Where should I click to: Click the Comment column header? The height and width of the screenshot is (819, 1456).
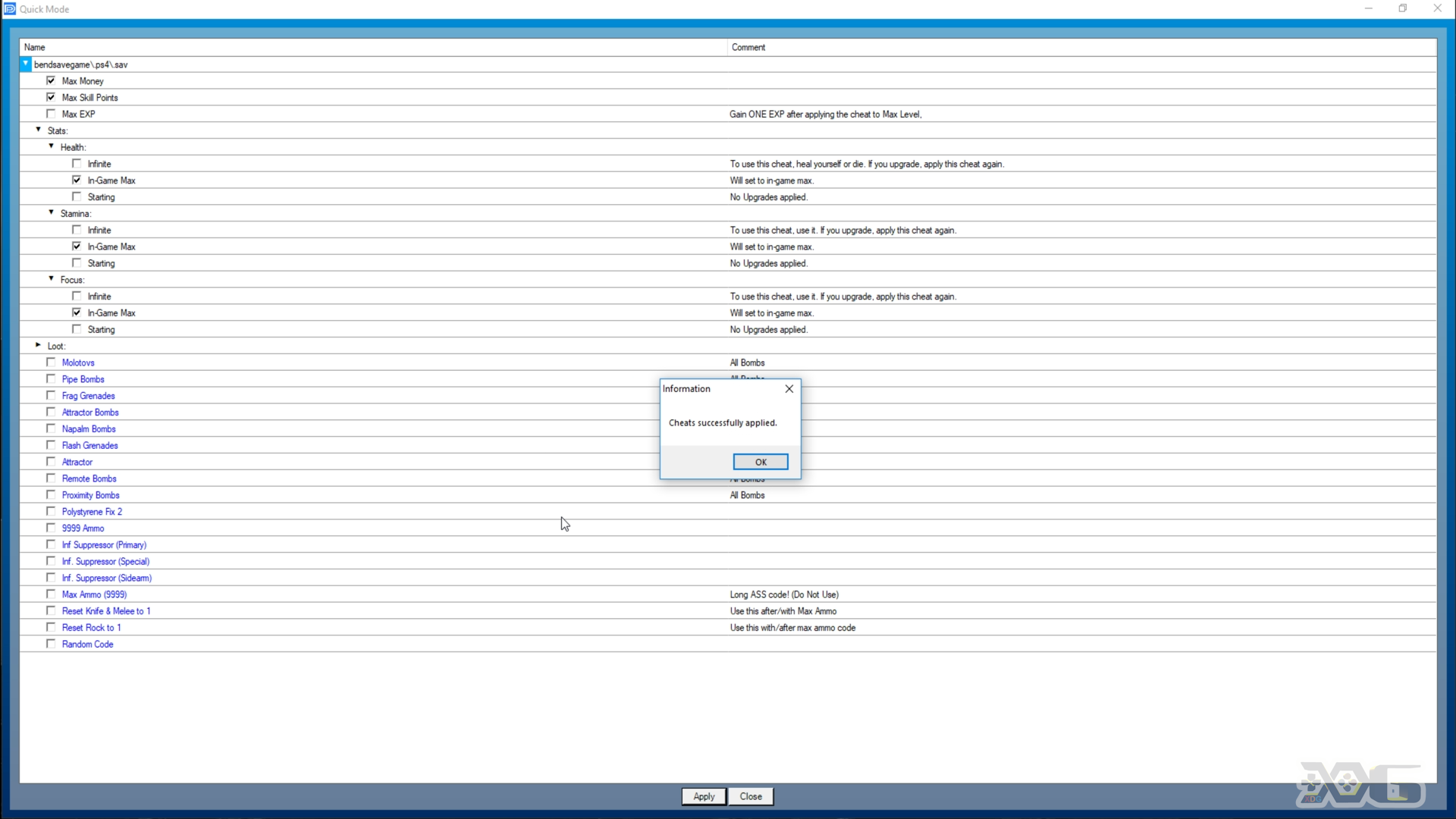[748, 47]
